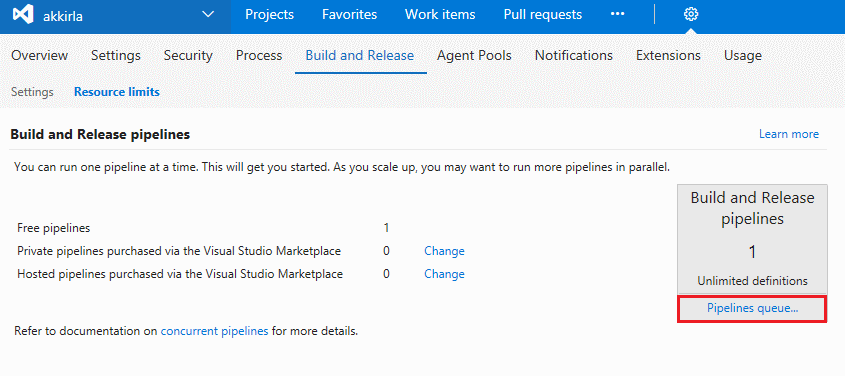The width and height of the screenshot is (845, 376).
Task: Open the more options ellipsis
Action: 618,15
